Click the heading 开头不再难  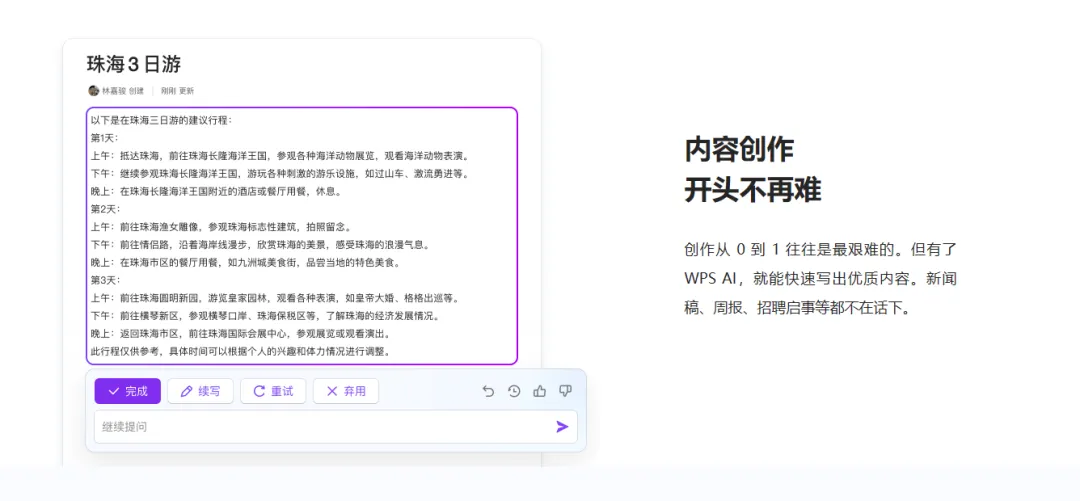tap(753, 190)
